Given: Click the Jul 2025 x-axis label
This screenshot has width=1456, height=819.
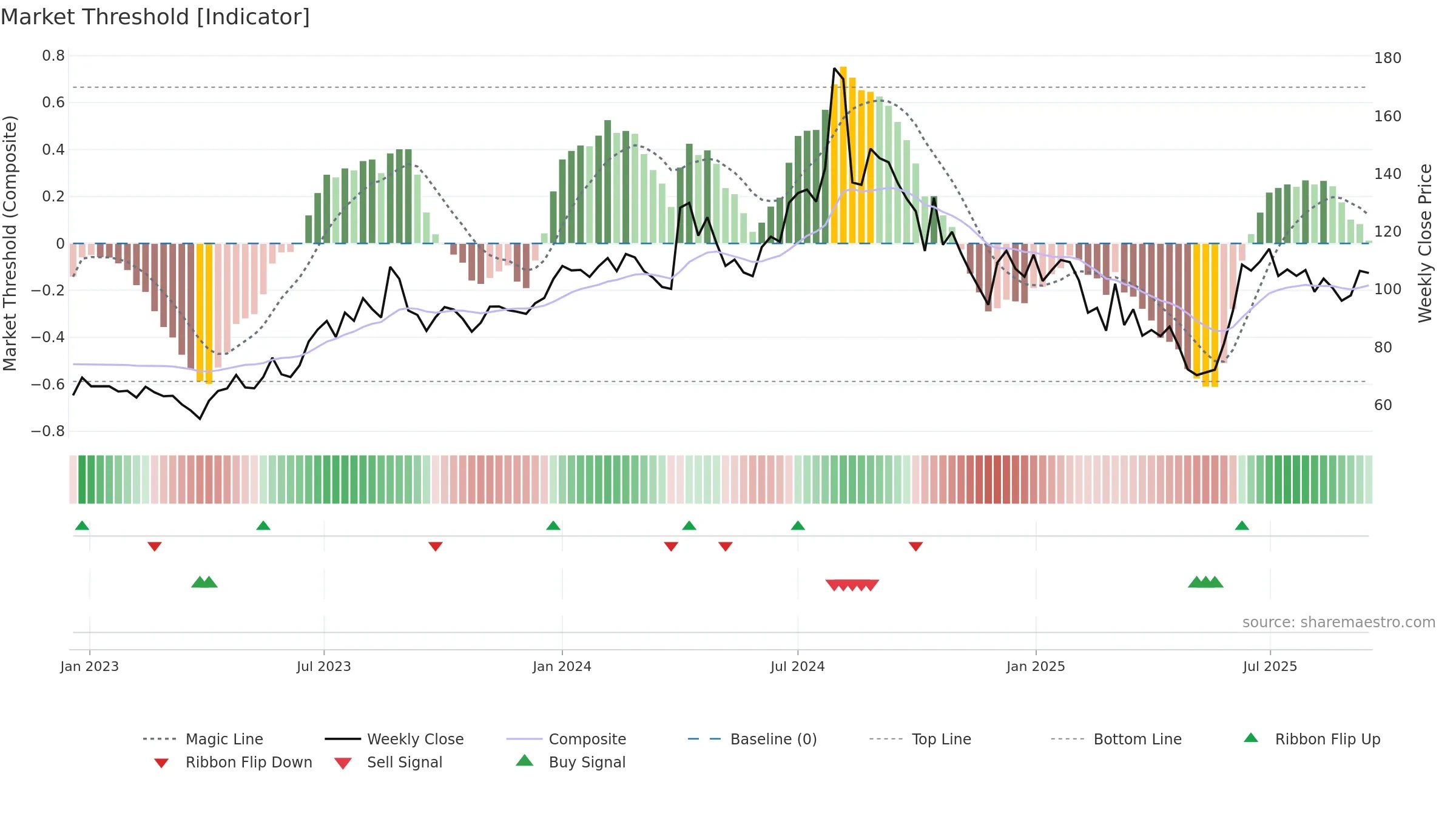Looking at the screenshot, I should coord(1270,667).
